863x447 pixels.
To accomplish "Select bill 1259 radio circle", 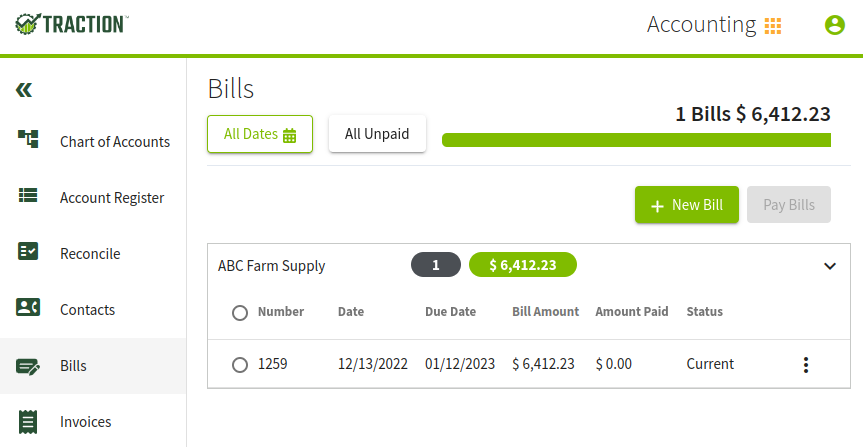I will pos(239,364).
